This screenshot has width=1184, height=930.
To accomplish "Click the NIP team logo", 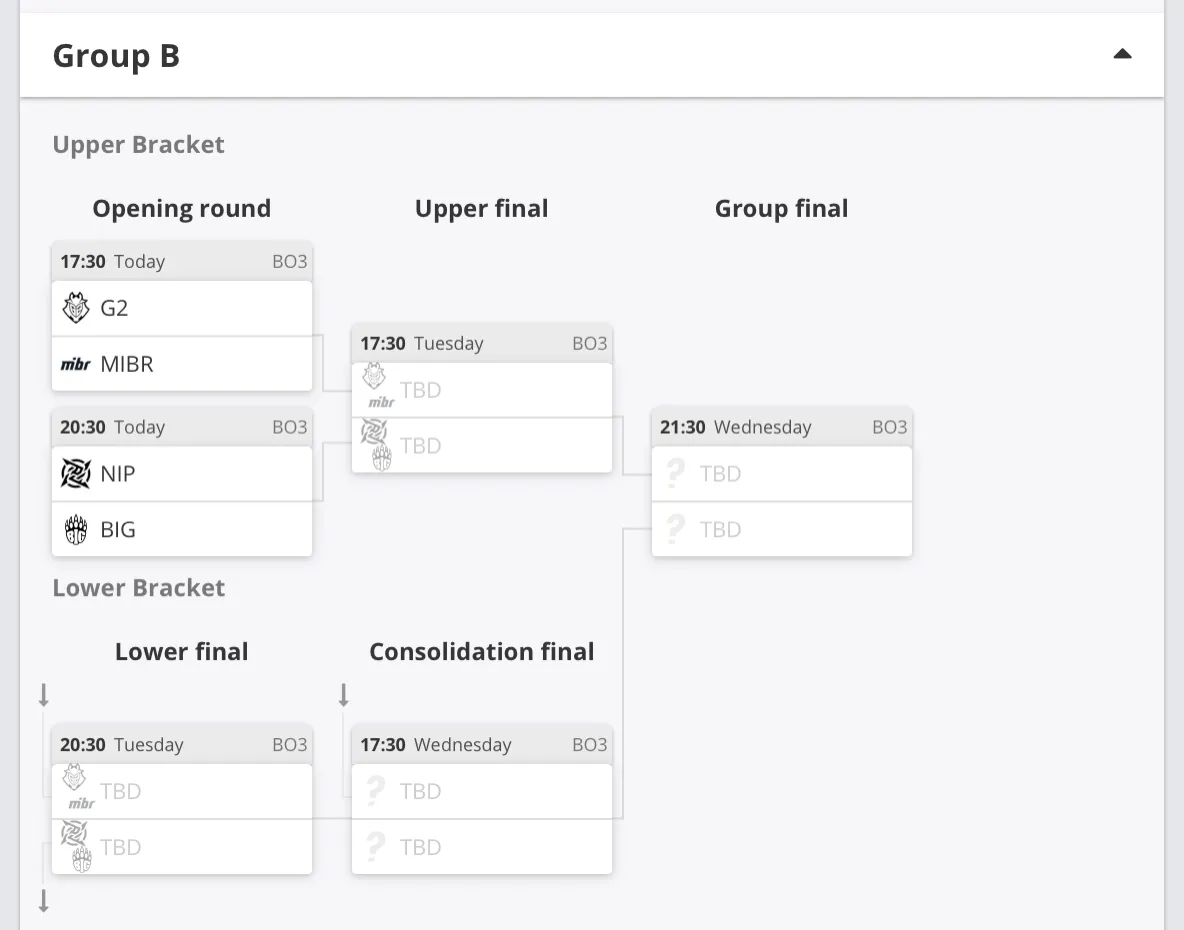I will tap(76, 474).
